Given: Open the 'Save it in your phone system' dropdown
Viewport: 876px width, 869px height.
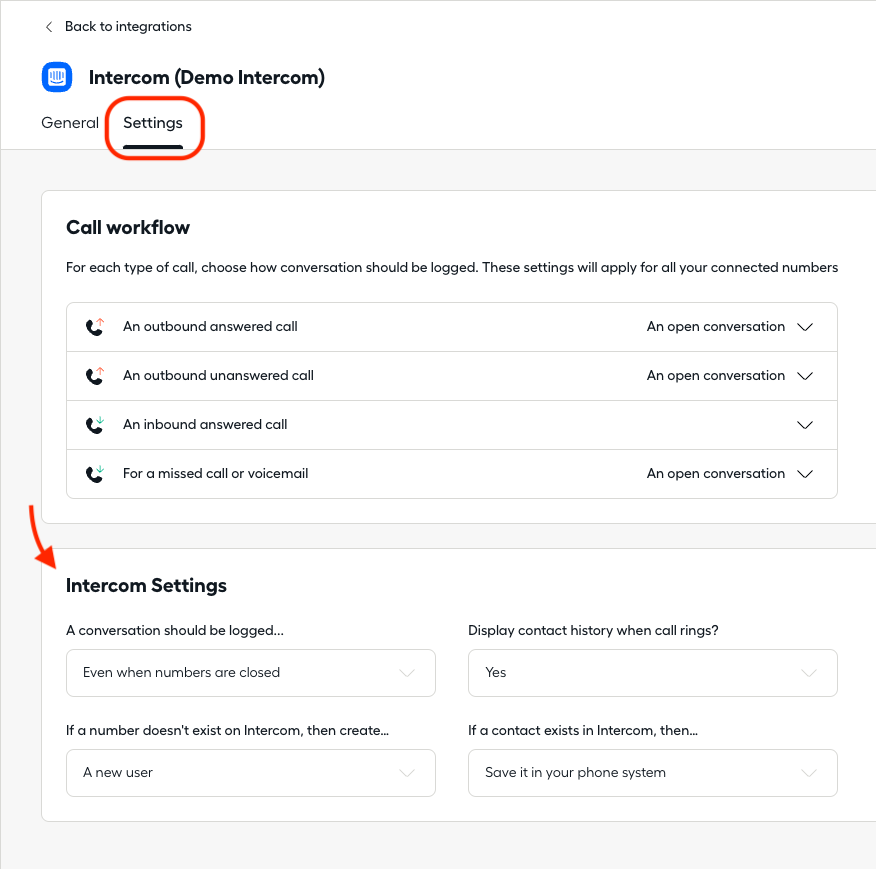Looking at the screenshot, I should coord(653,773).
